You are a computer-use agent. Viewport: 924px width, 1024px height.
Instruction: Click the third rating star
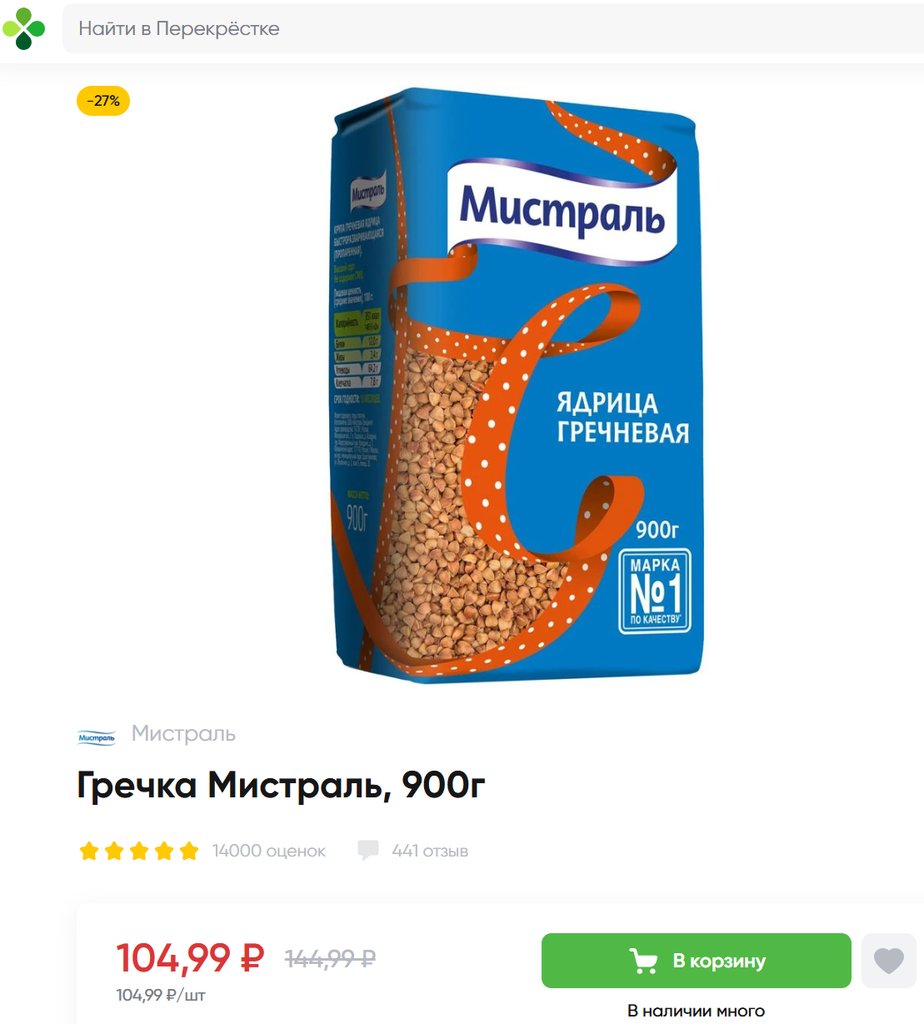(x=139, y=851)
